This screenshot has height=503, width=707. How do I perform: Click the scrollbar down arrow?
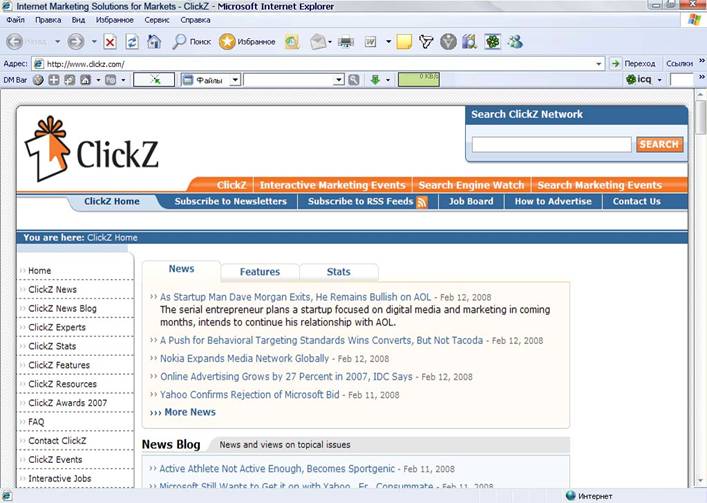pyautogui.click(x=700, y=481)
